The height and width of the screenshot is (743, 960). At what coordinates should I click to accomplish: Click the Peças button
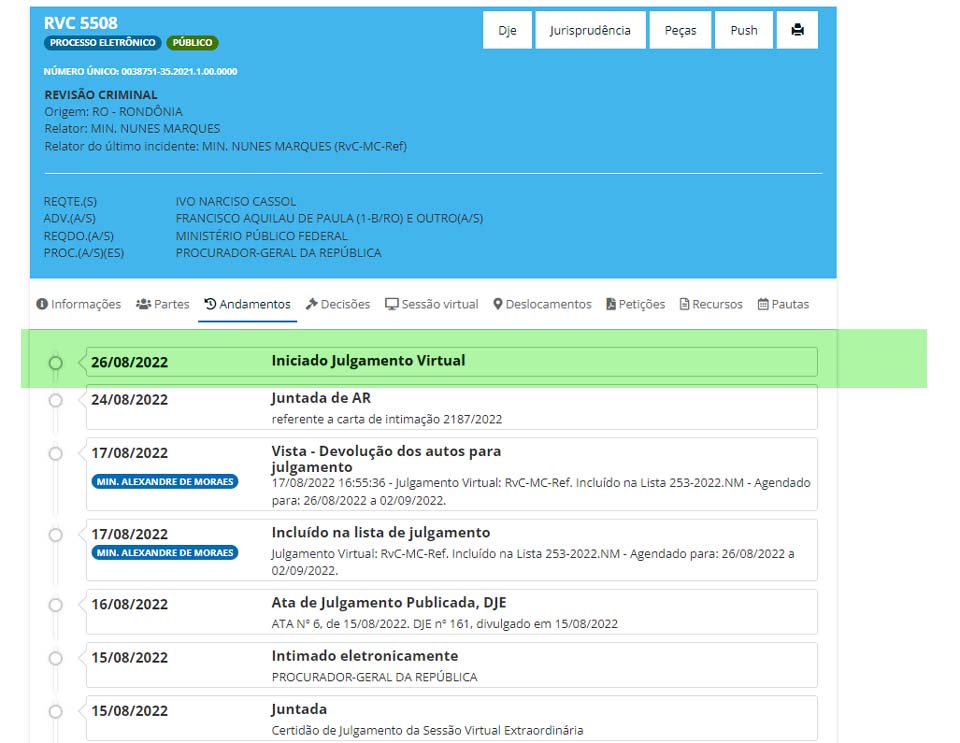680,30
